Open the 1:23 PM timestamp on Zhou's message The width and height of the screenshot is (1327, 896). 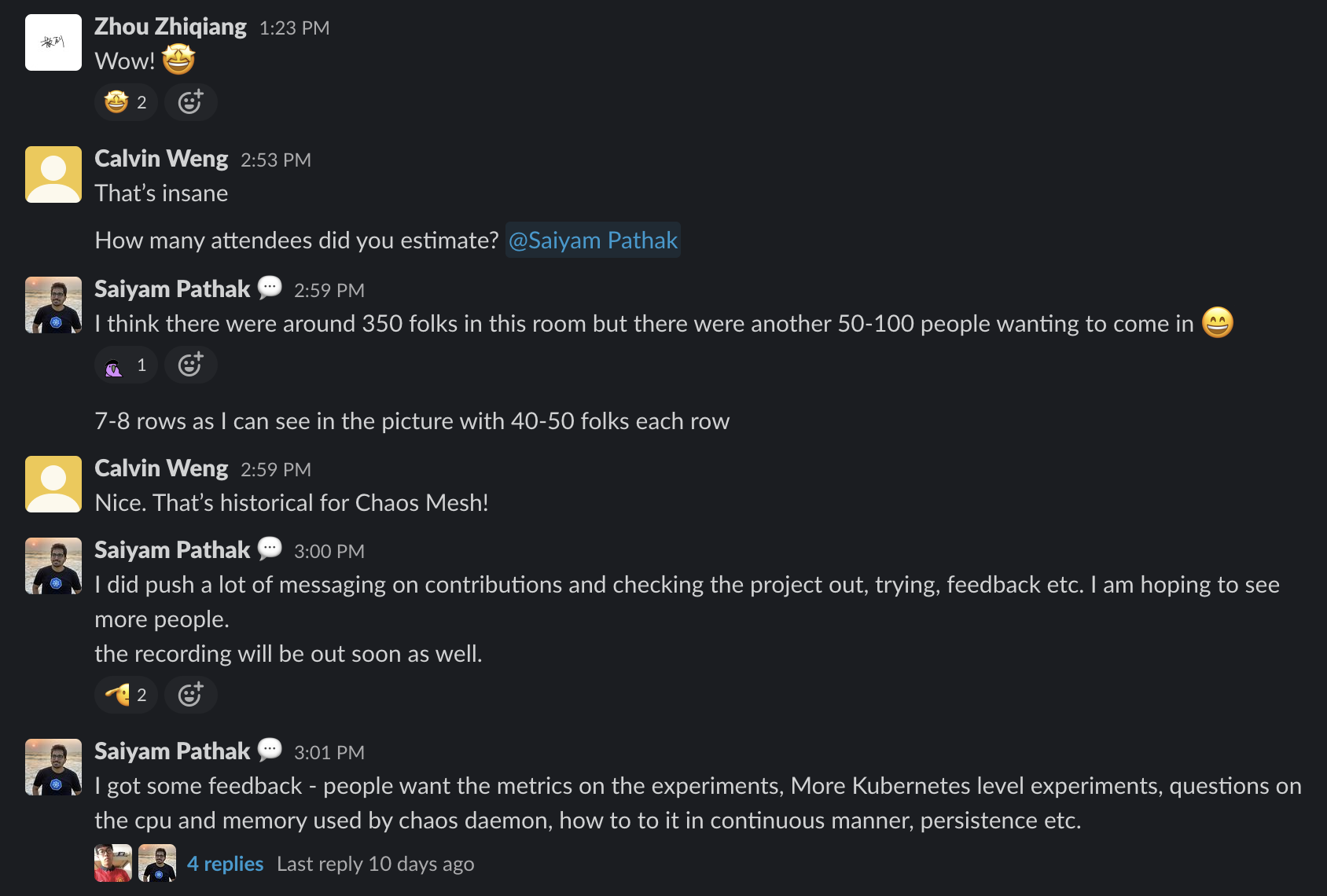294,28
